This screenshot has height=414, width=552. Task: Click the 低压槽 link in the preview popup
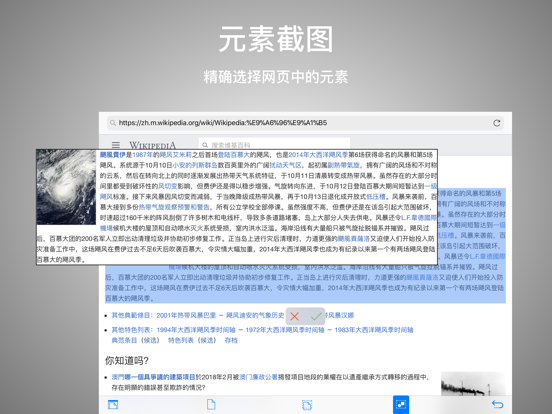tap(376, 196)
